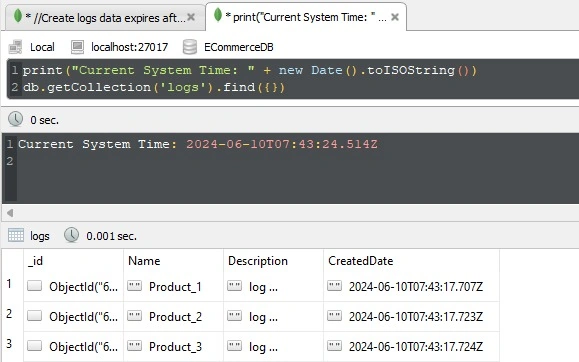Image resolution: width=579 pixels, height=362 pixels.
Task: Click ObjectId icon in Product_3 row
Action: [34, 345]
